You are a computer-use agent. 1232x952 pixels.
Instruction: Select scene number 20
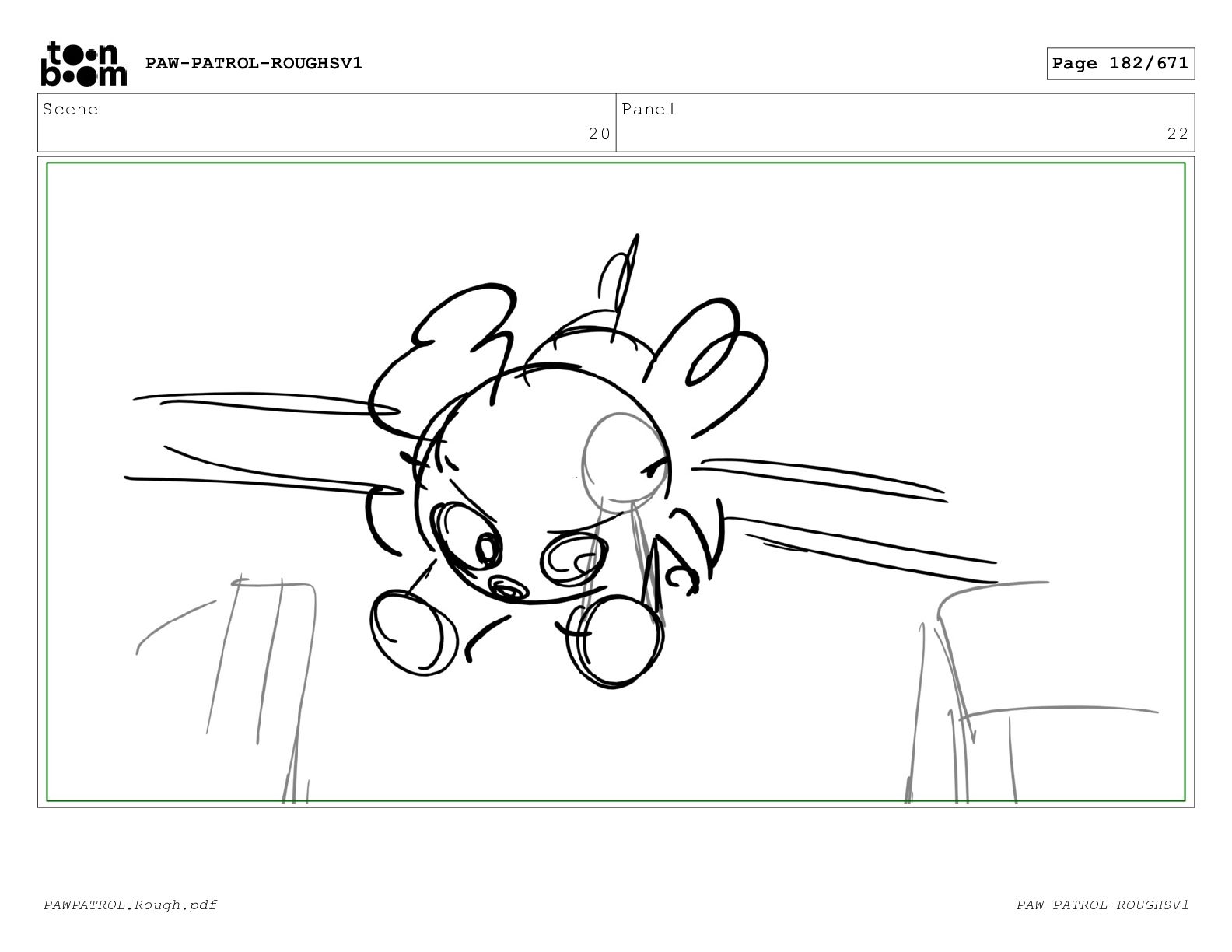click(x=599, y=135)
